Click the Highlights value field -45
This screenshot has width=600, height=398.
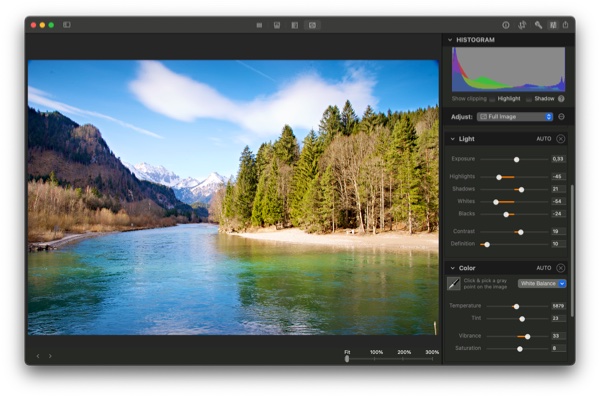point(558,176)
